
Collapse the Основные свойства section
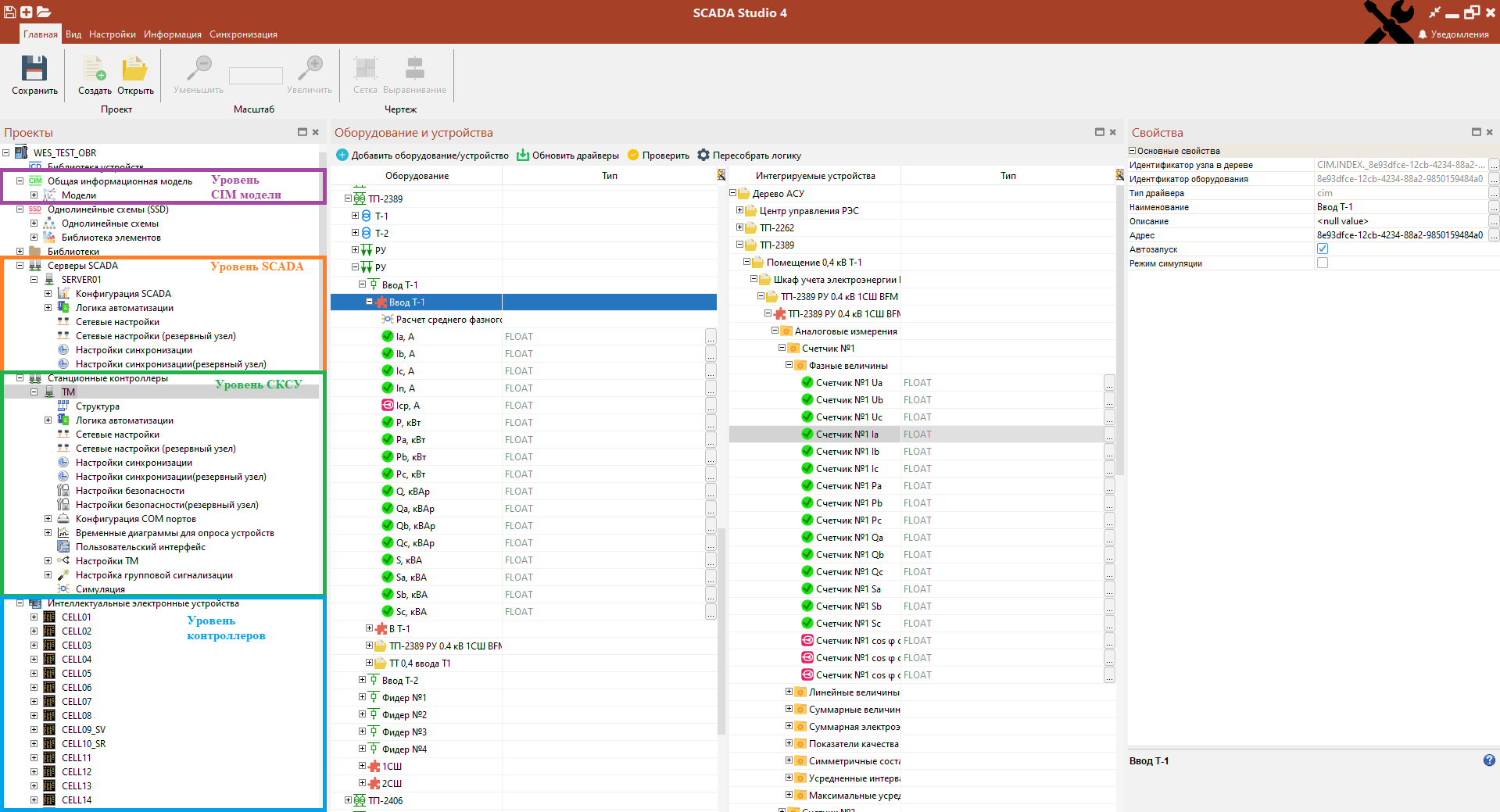[1132, 150]
